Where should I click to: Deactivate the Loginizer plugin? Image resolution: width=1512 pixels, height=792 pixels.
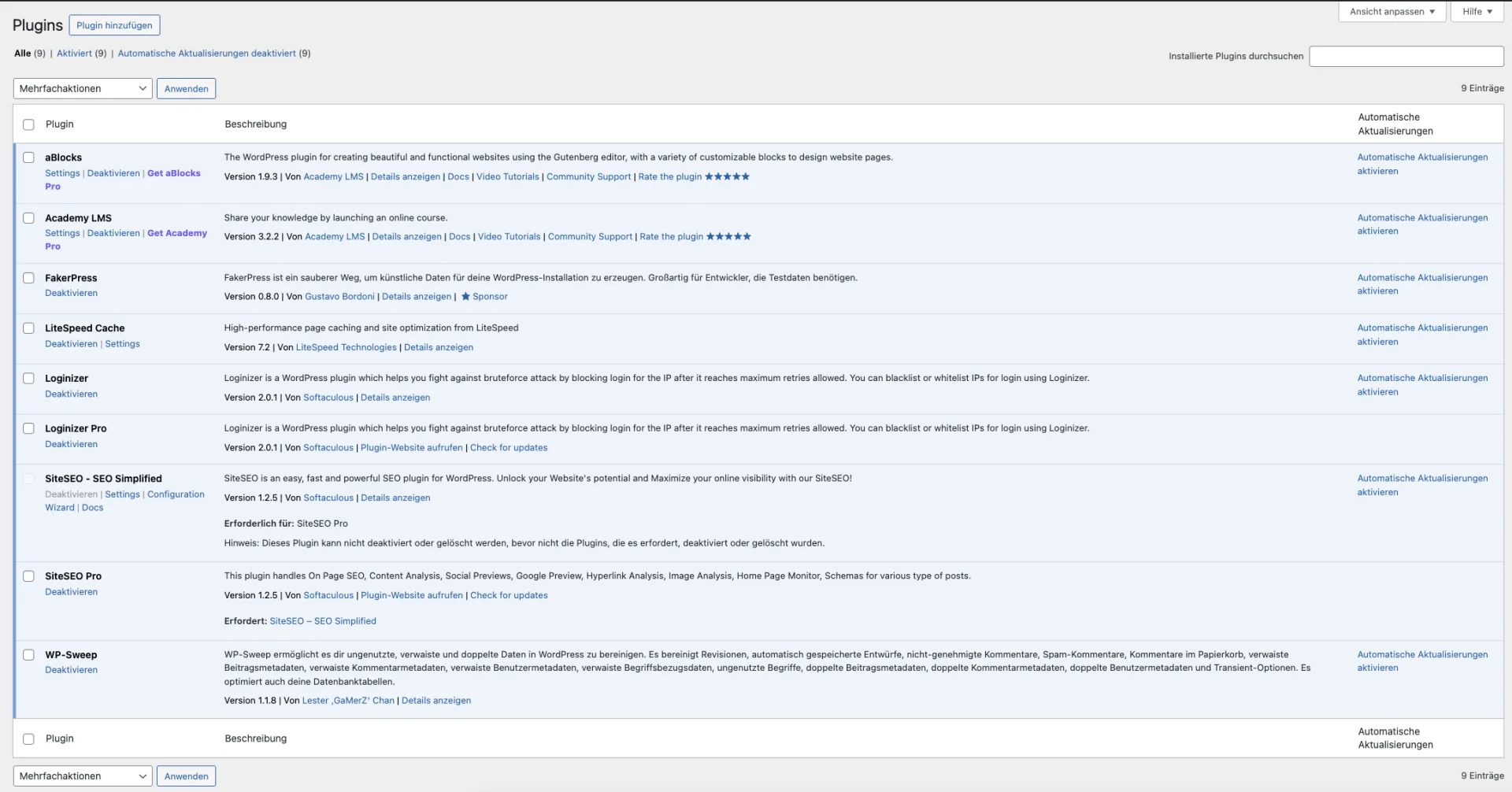tap(71, 394)
